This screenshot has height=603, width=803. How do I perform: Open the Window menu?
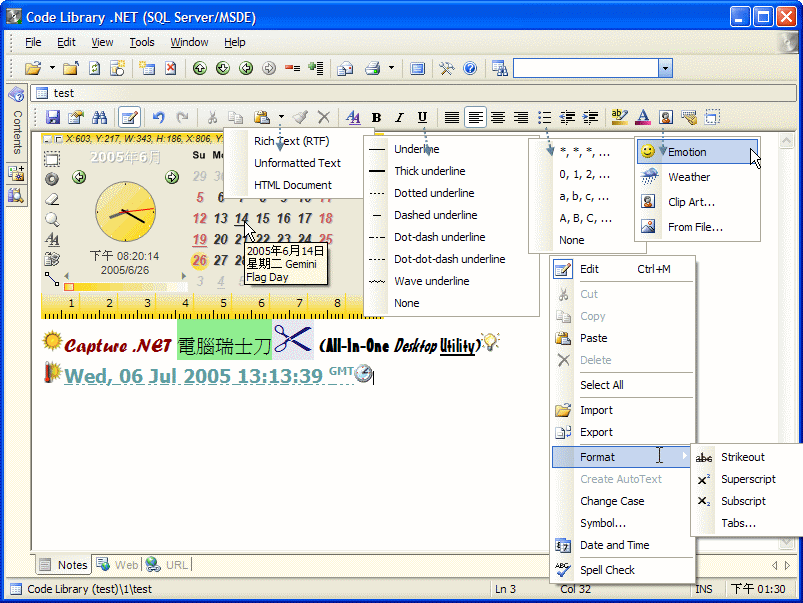point(189,42)
